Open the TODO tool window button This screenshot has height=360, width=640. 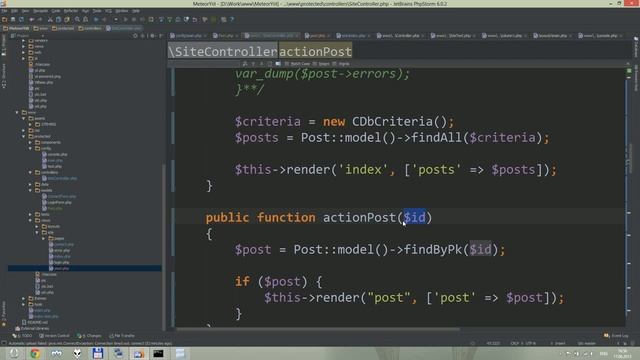(x=22, y=336)
